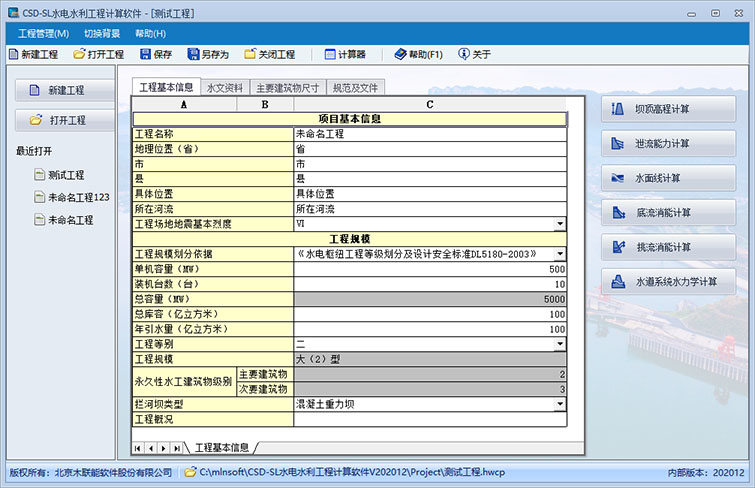Click the application icon in title bar
The width and height of the screenshot is (755, 488).
coord(13,13)
